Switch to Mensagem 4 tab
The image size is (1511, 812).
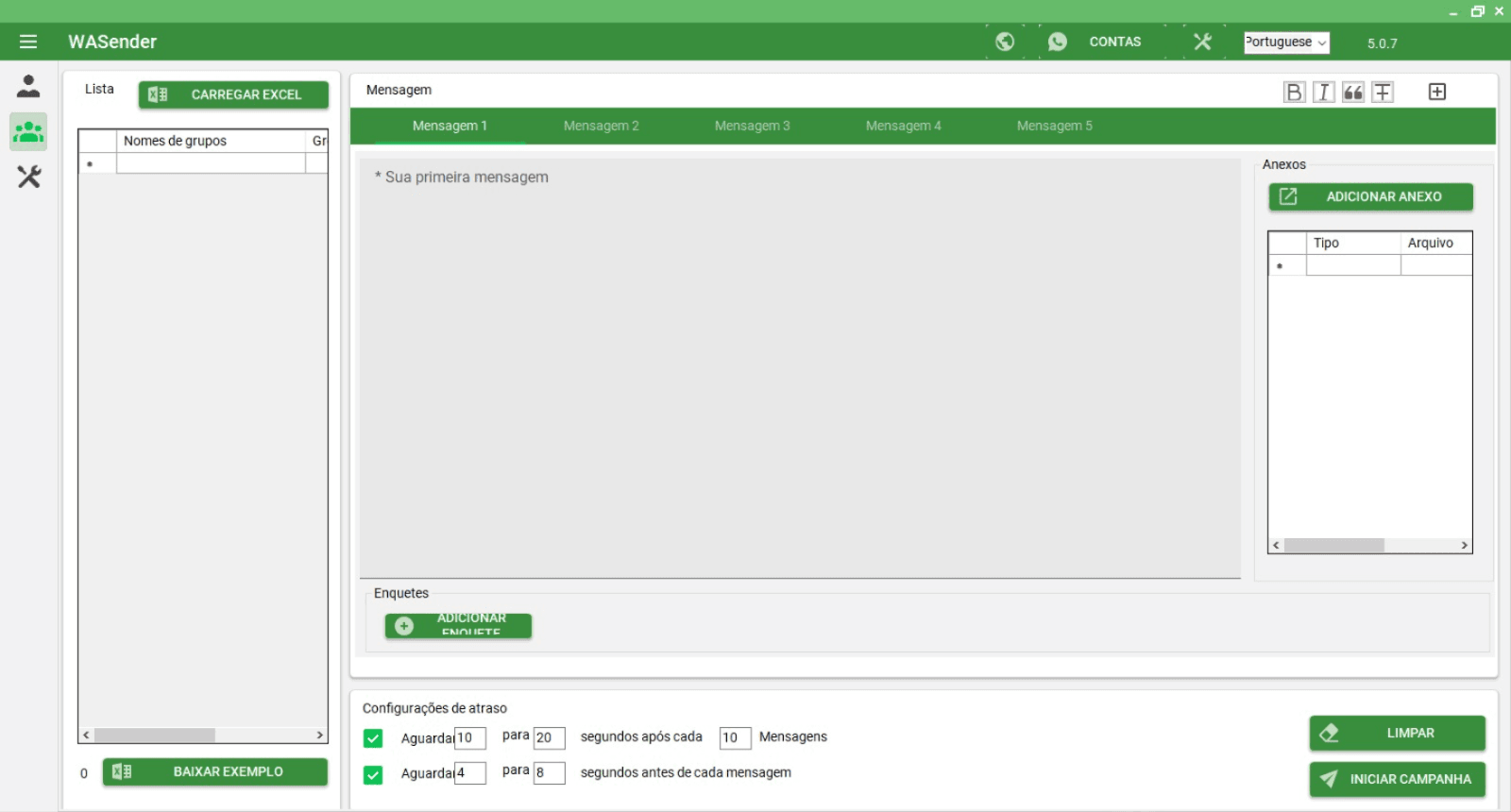coord(903,126)
